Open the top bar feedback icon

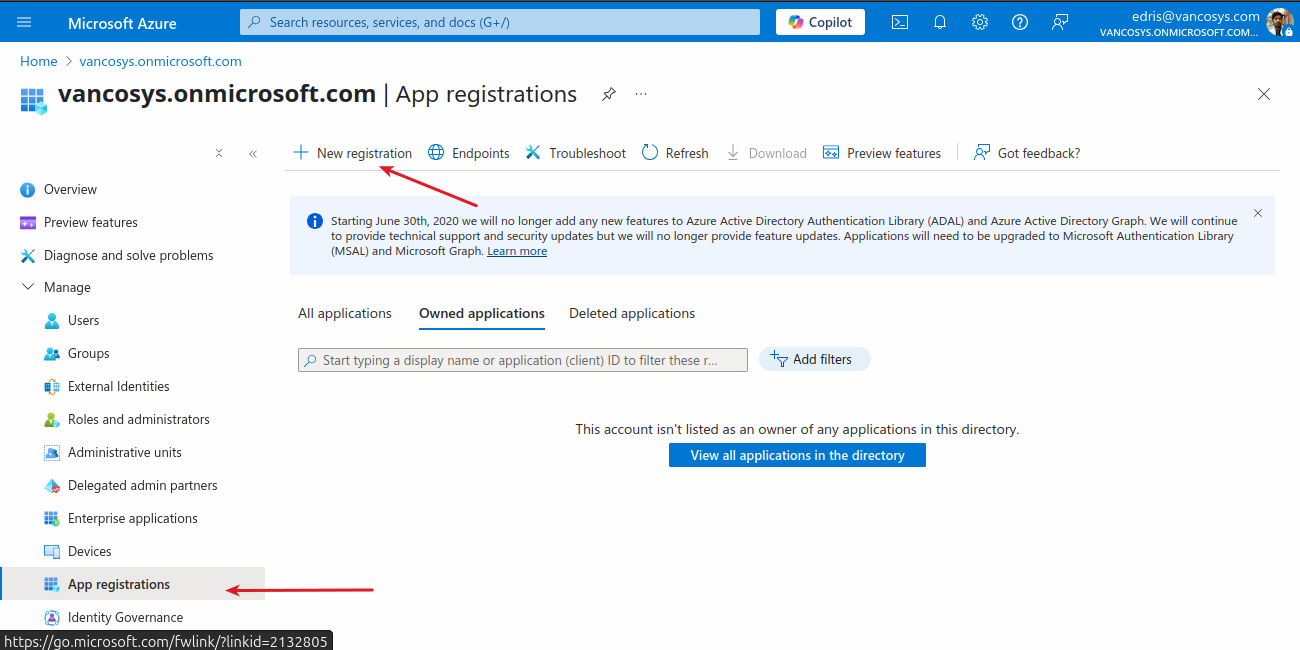[x=1060, y=22]
